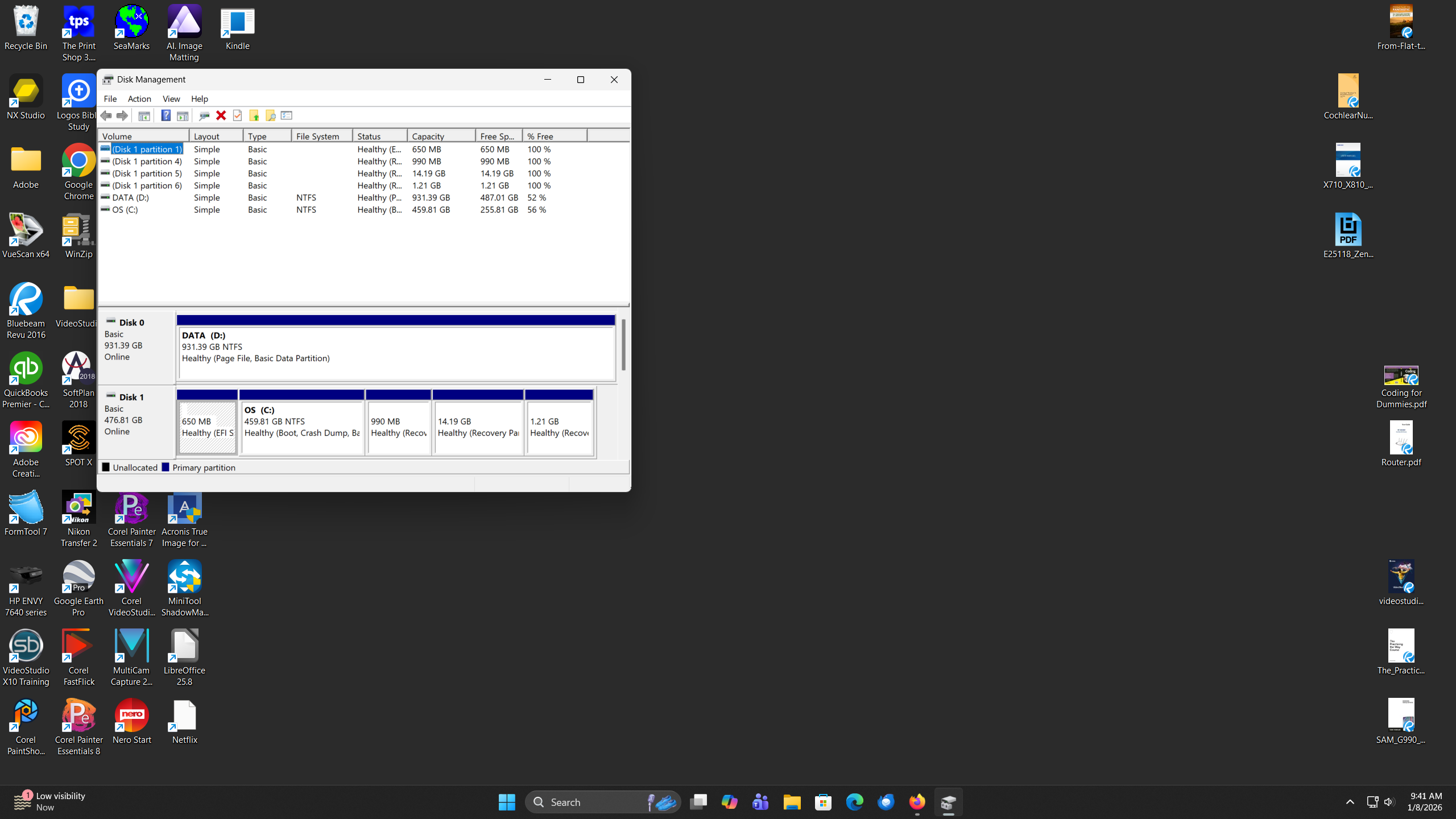
Task: Click the taskbar Search box
Action: [x=603, y=802]
